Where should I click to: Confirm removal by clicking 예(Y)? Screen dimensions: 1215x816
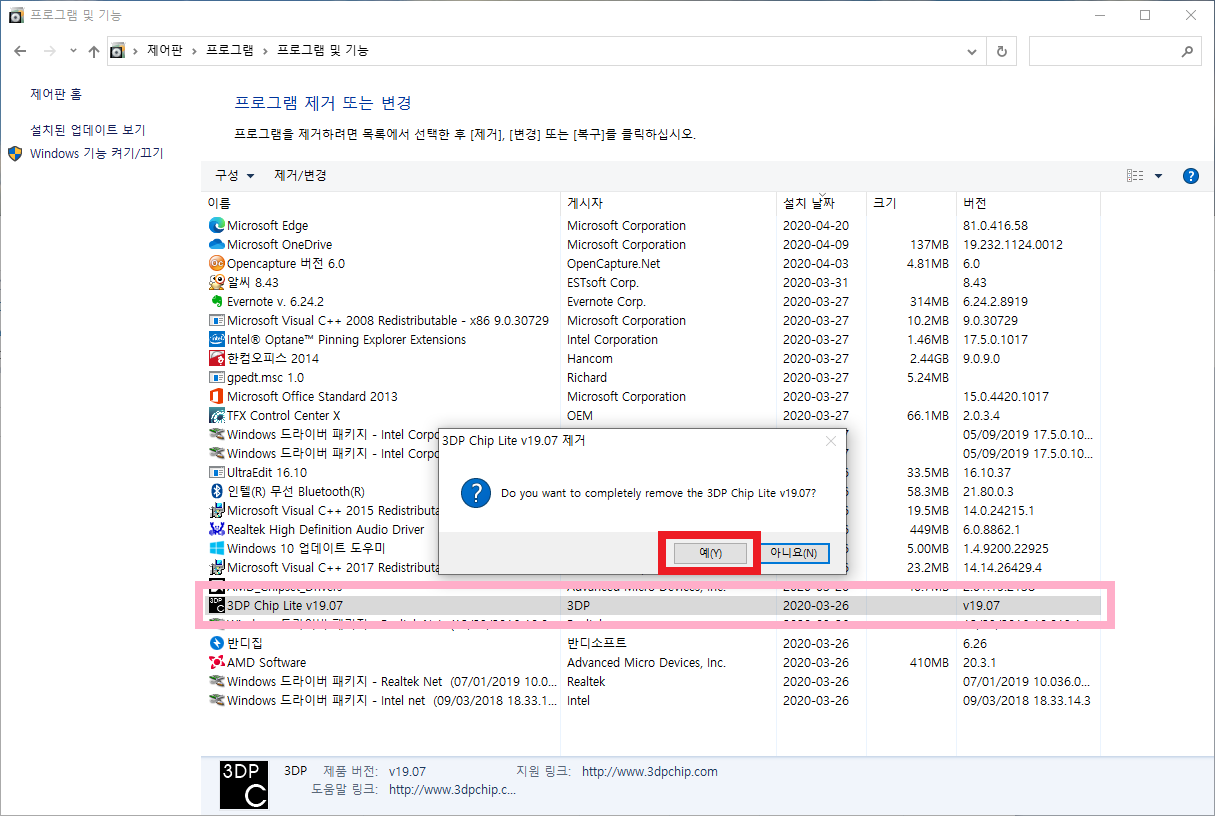tap(710, 552)
